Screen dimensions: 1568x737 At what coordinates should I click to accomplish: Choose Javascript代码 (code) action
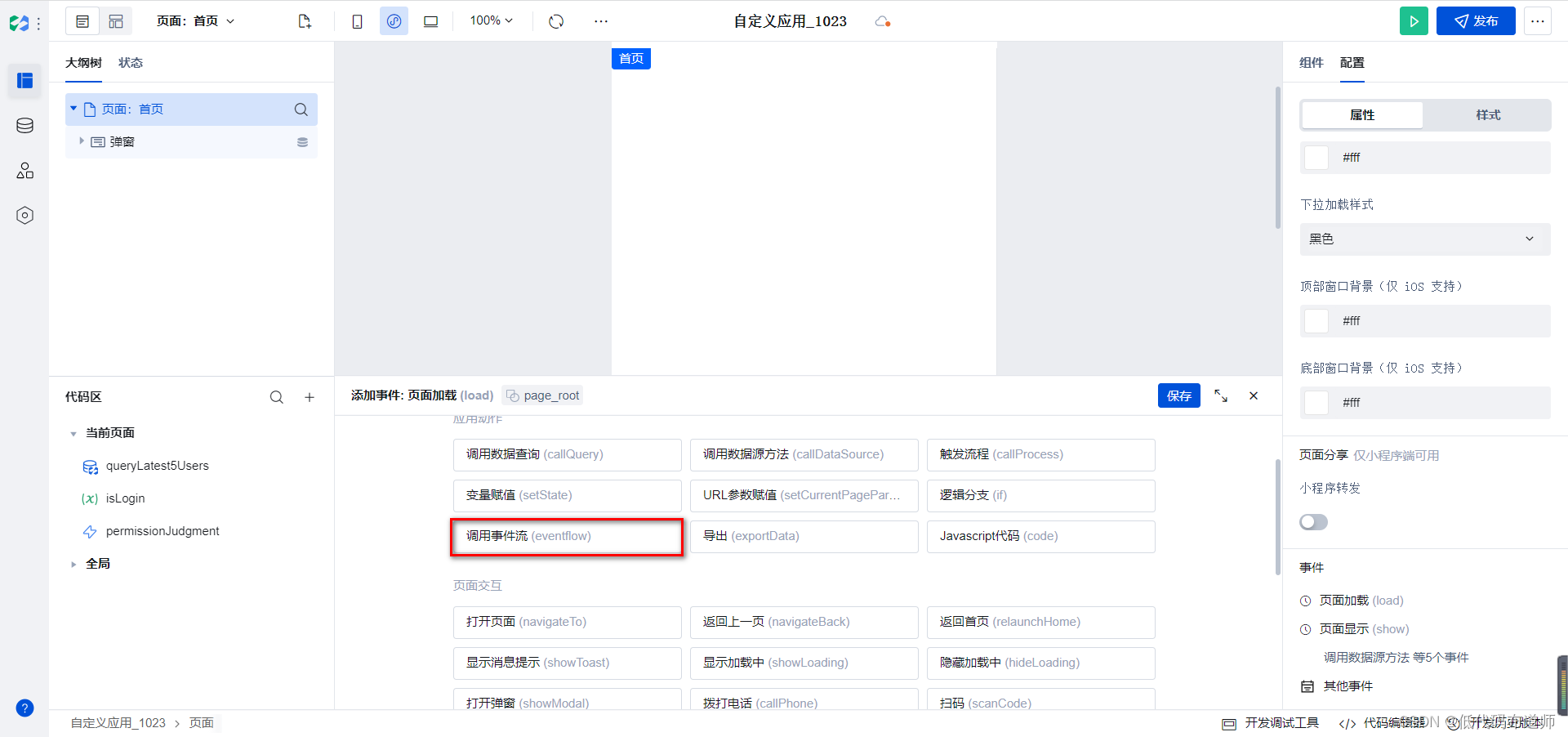pyautogui.click(x=1041, y=536)
